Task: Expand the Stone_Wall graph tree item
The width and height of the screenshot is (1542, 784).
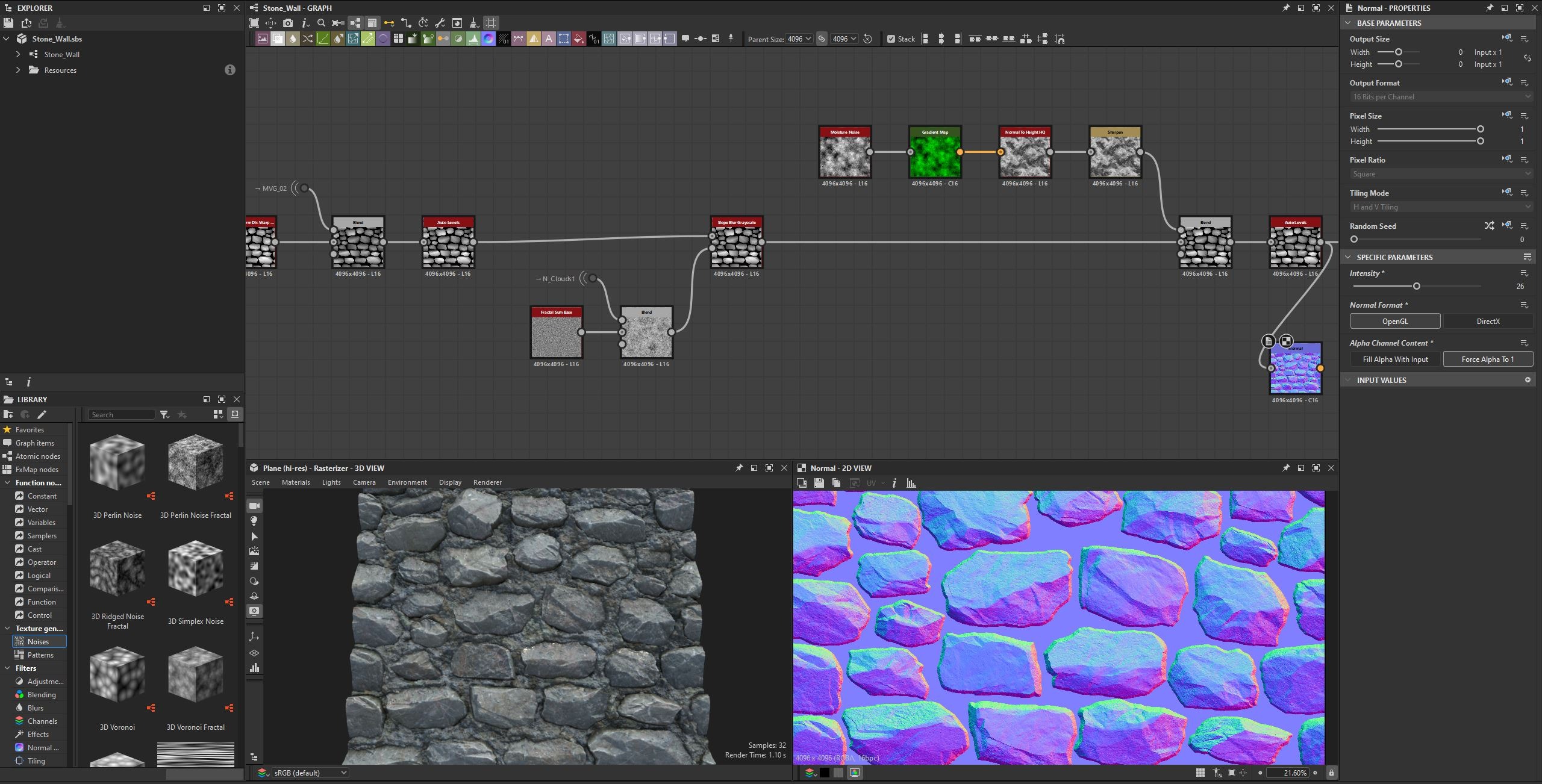Action: (x=18, y=54)
